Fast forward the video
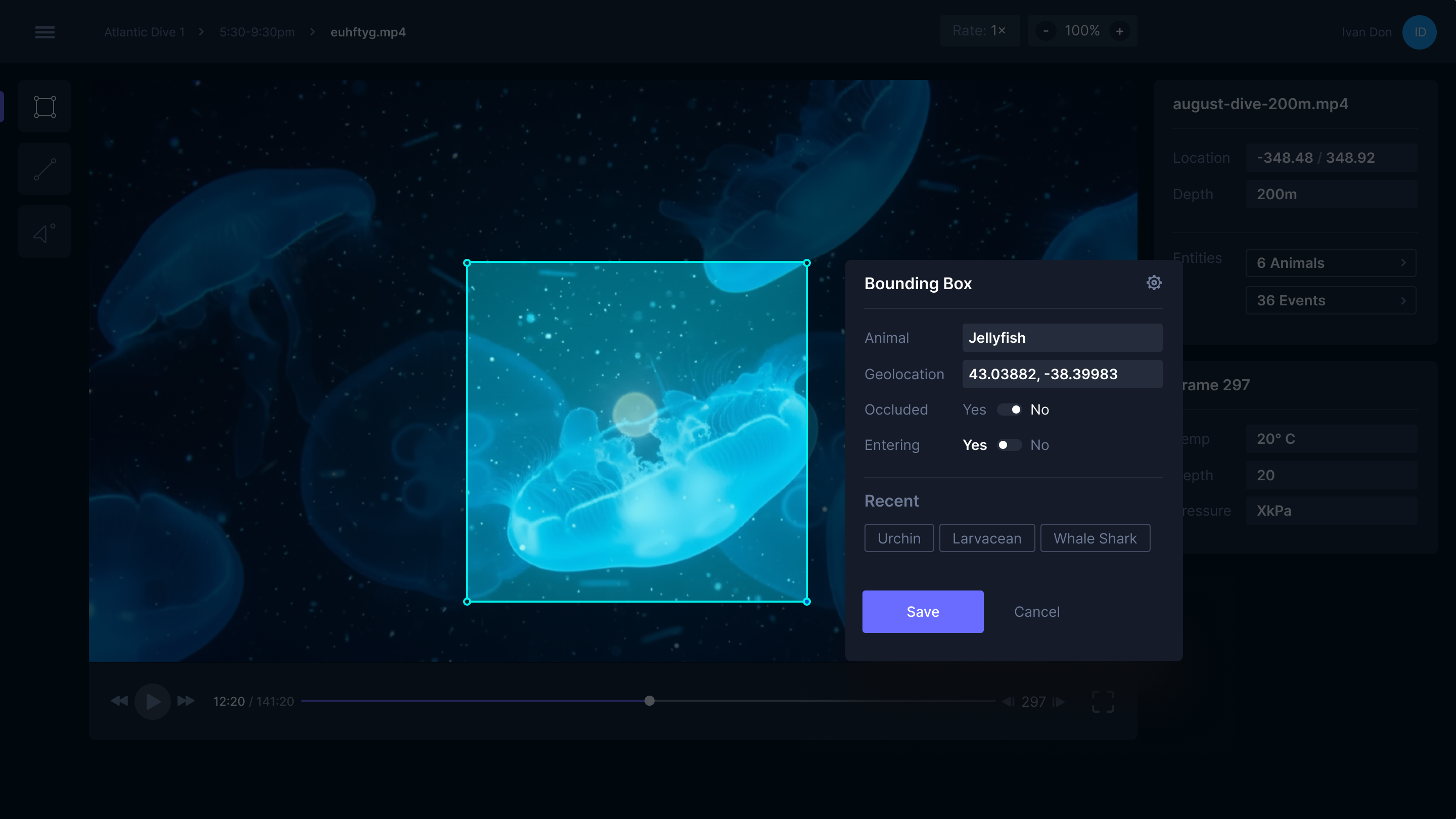This screenshot has height=819, width=1456. (x=186, y=701)
